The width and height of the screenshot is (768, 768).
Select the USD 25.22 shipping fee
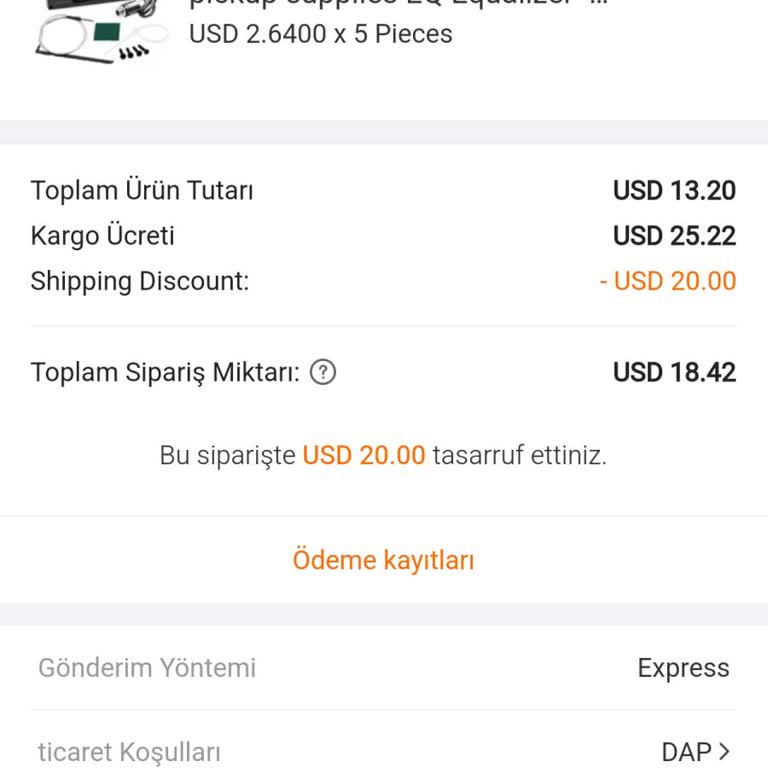[x=674, y=236]
